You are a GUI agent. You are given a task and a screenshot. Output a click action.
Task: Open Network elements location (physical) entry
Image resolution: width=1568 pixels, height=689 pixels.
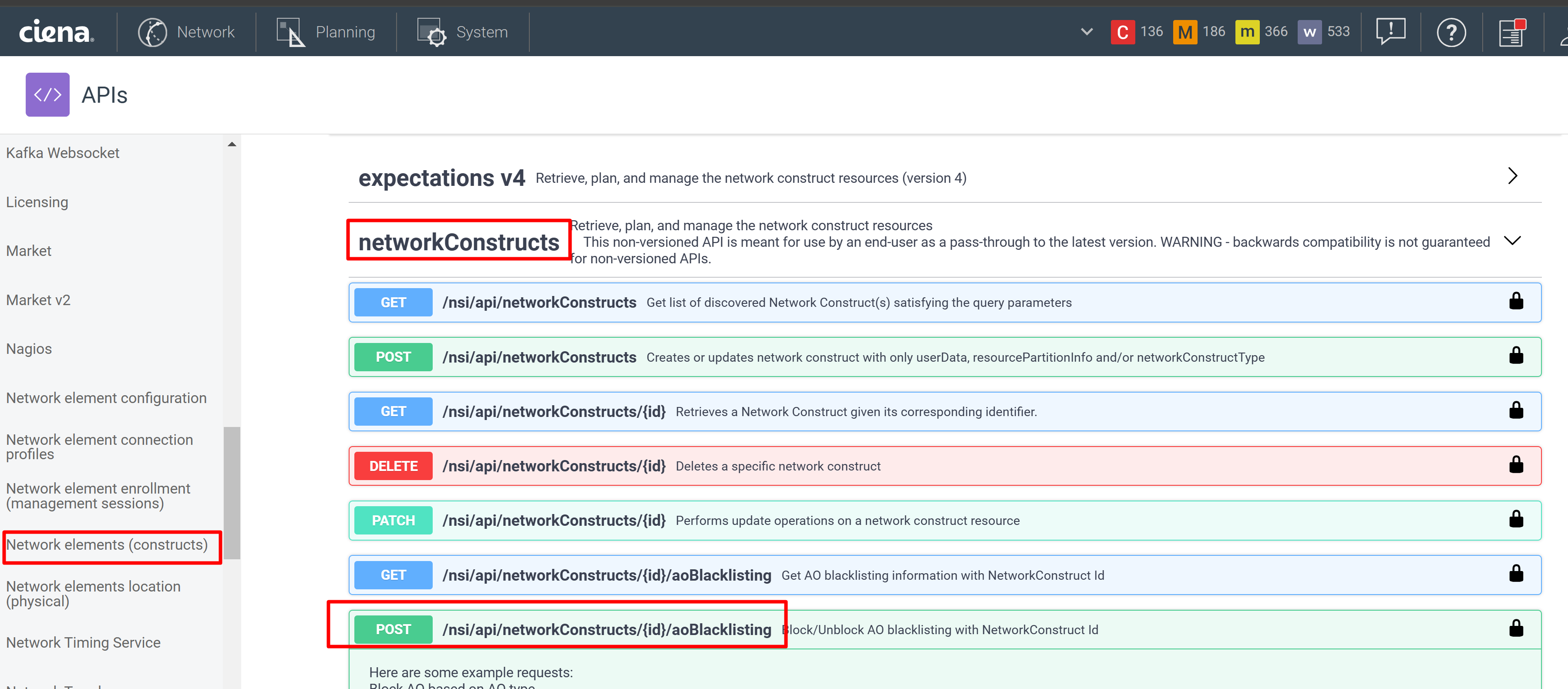click(x=94, y=593)
